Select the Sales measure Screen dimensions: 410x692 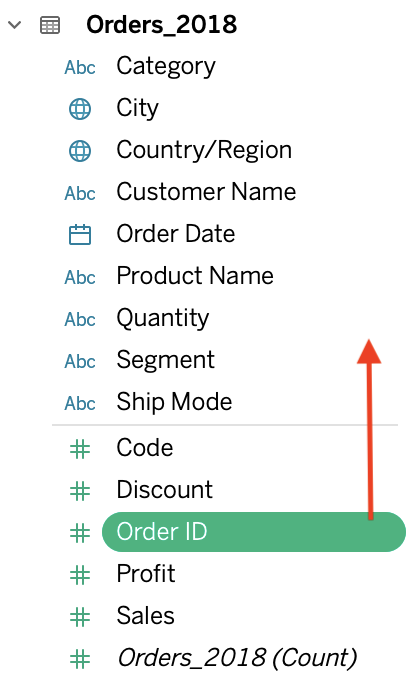coord(146,615)
